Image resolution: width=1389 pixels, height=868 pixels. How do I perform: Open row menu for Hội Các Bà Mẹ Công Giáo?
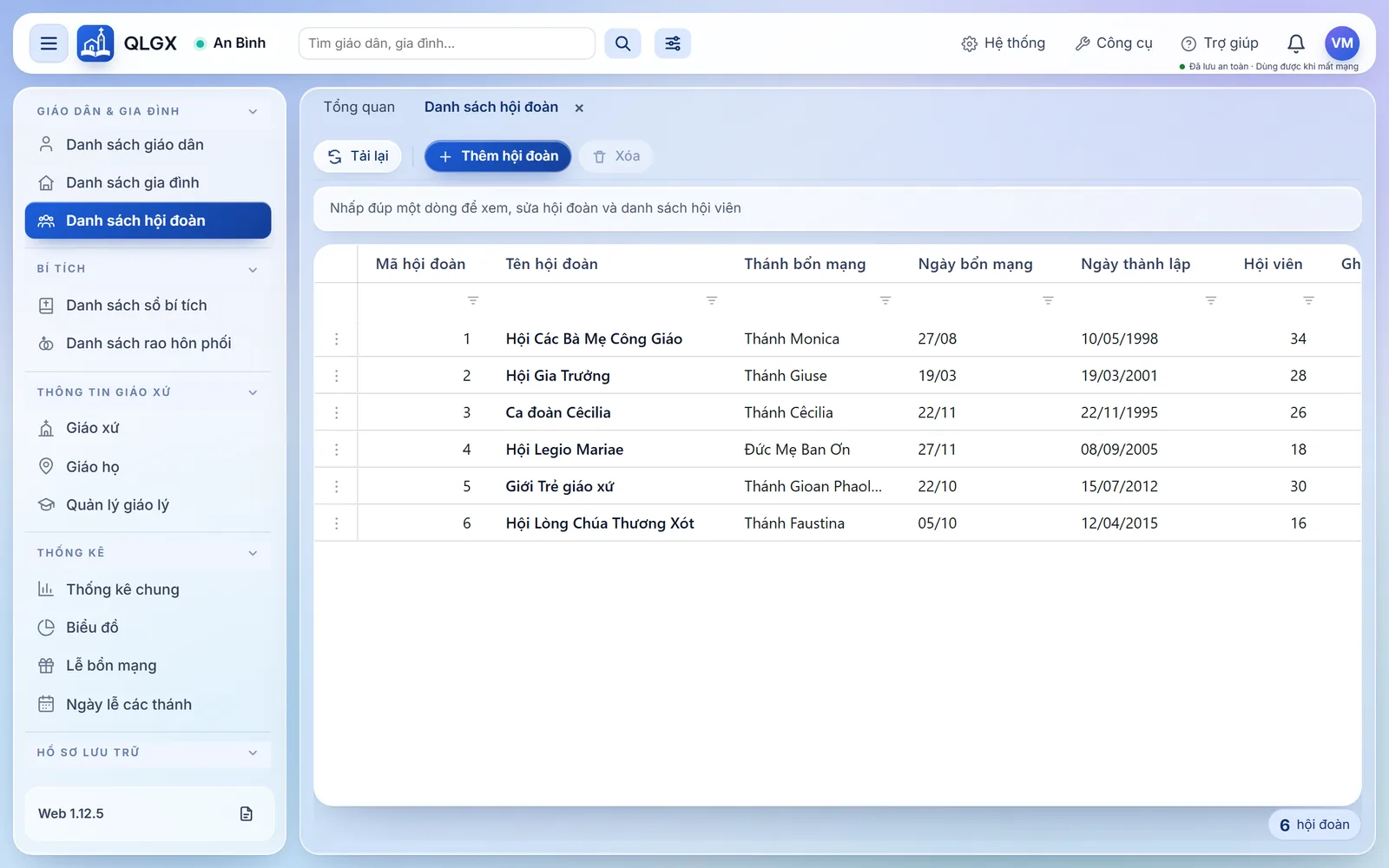pyautogui.click(x=337, y=339)
